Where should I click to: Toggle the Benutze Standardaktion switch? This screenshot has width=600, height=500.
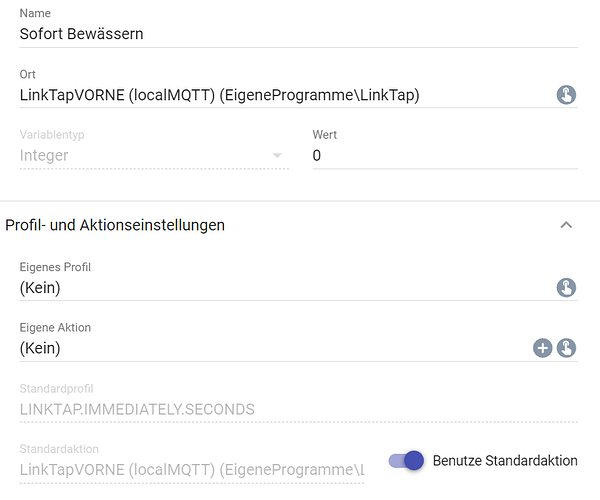[406, 461]
